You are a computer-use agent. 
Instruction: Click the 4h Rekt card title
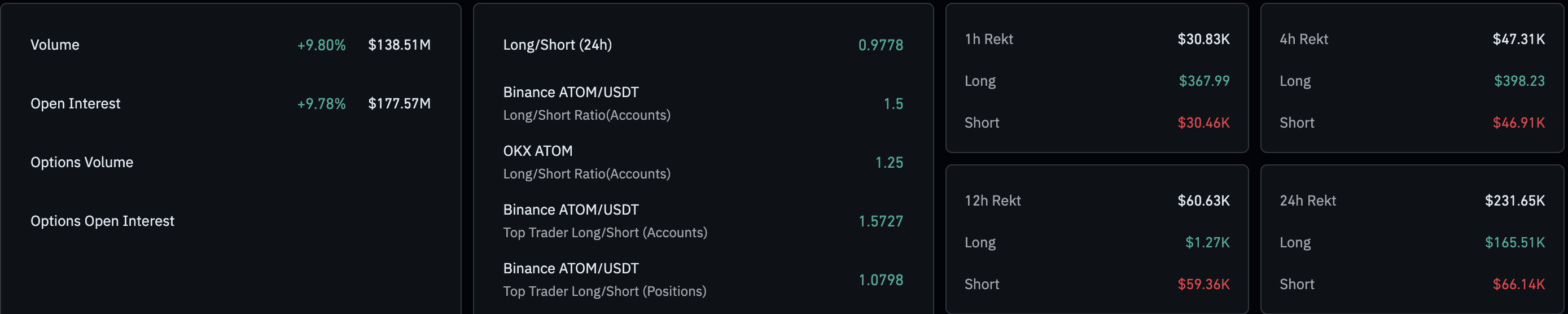[x=1303, y=40]
